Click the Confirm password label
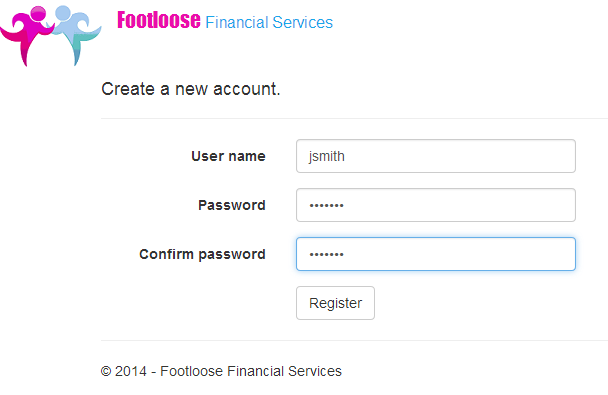608x395 pixels. [x=202, y=254]
